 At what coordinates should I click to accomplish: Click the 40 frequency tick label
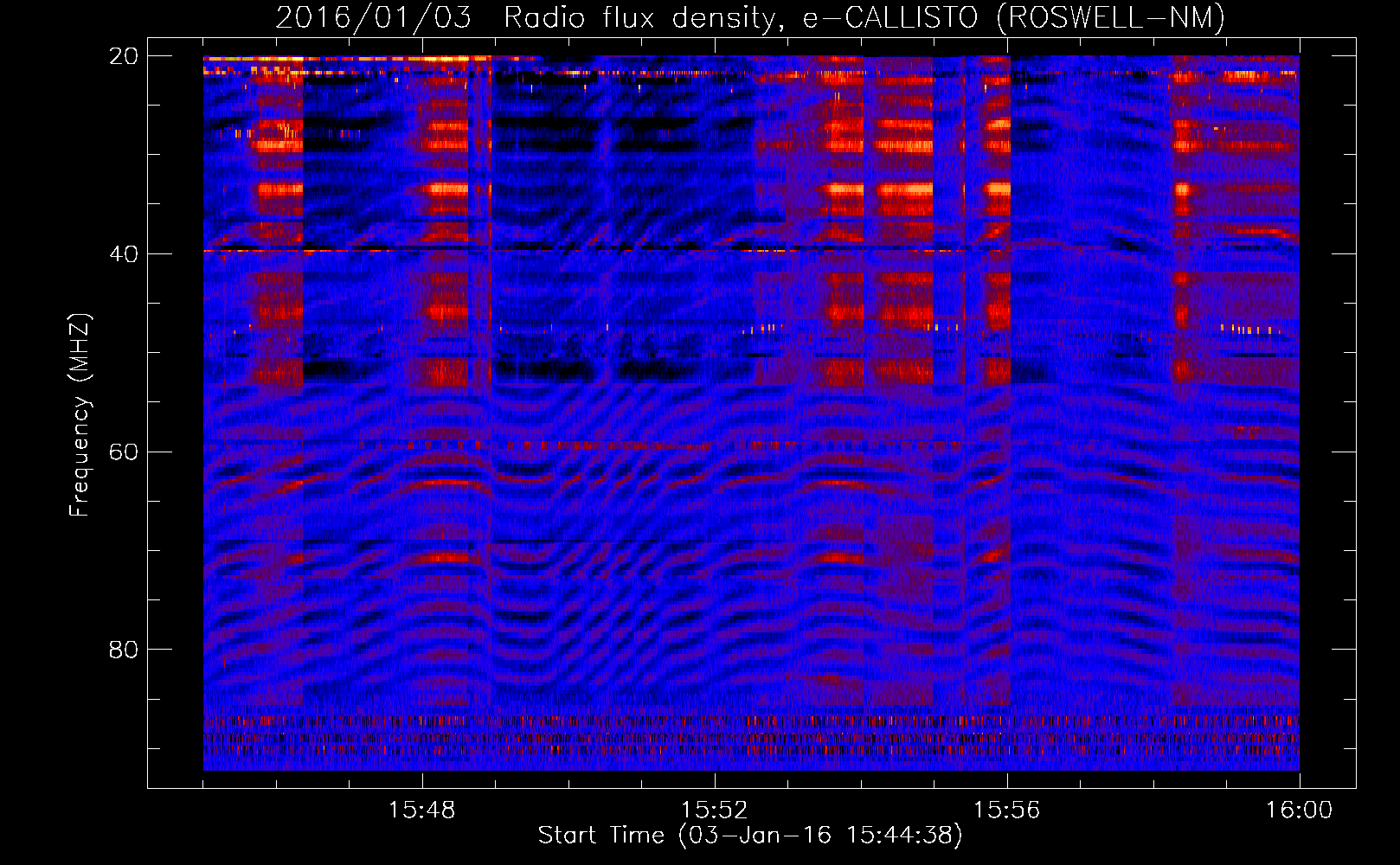[x=124, y=254]
